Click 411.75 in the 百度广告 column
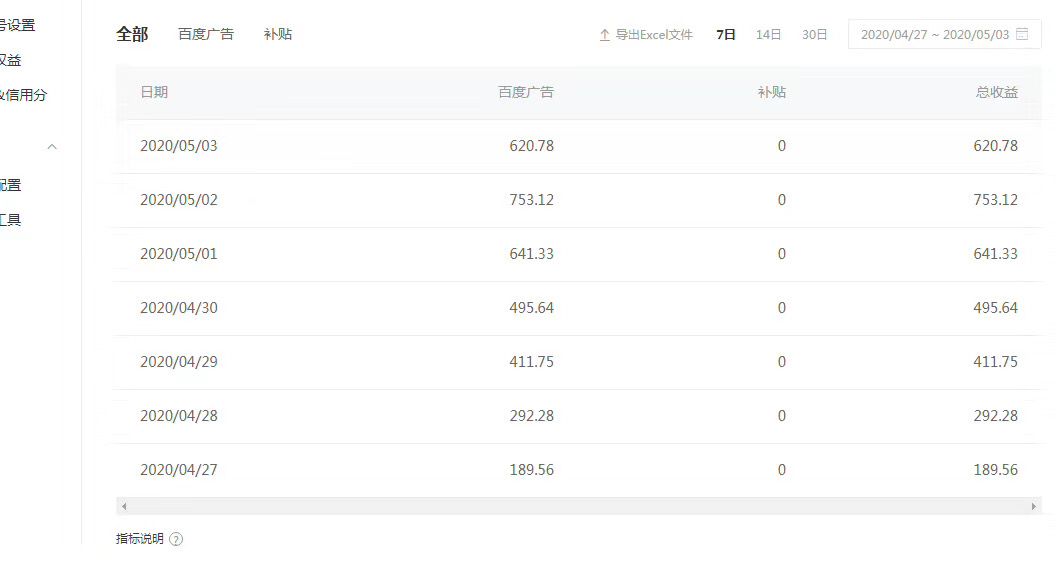 [x=531, y=362]
